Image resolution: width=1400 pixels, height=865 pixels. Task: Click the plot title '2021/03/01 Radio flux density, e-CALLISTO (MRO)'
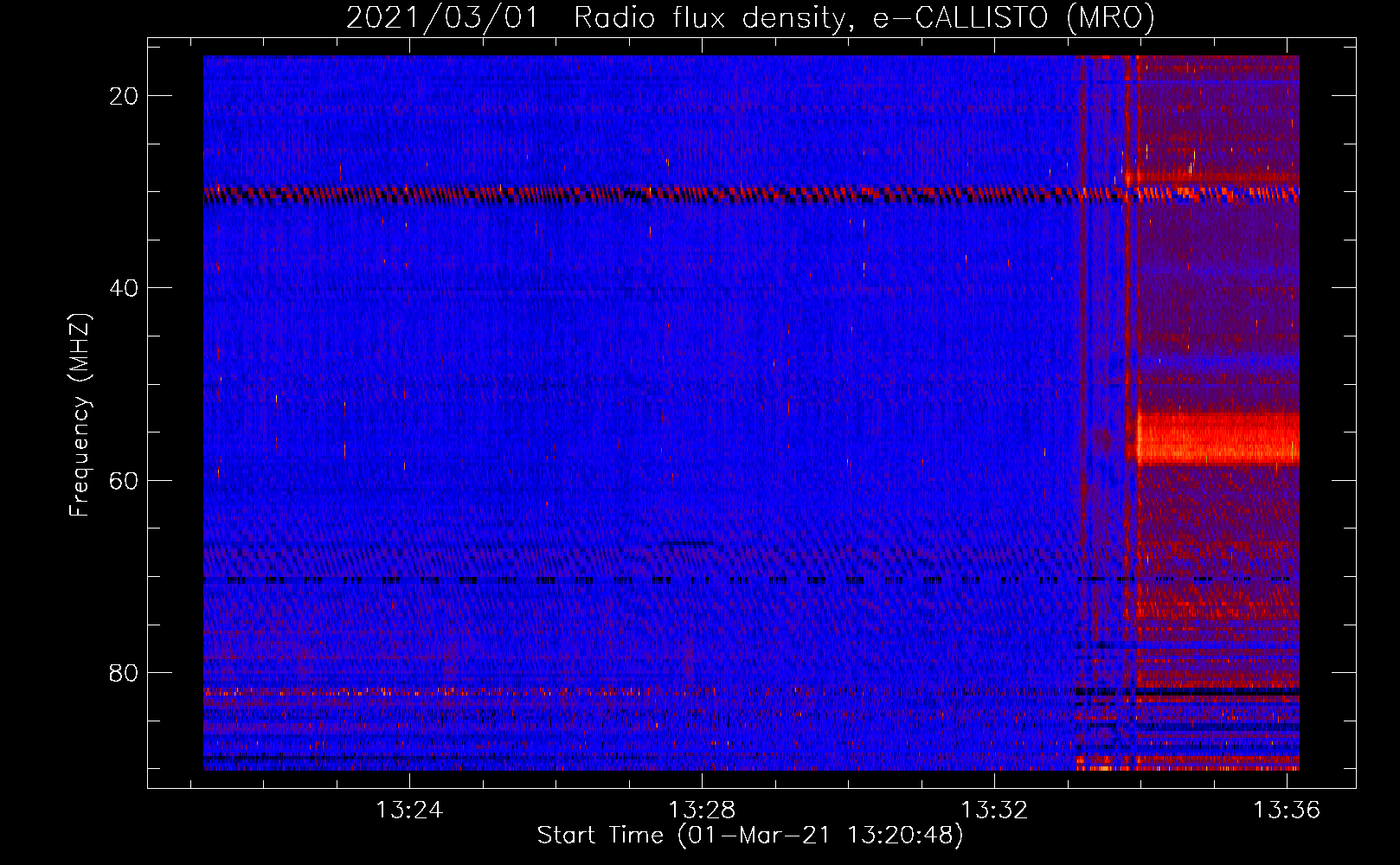750,17
